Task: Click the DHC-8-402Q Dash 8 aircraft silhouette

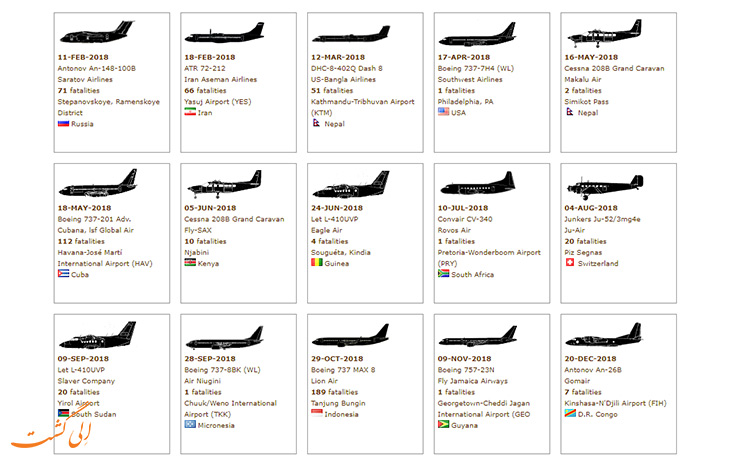Action: coord(351,35)
